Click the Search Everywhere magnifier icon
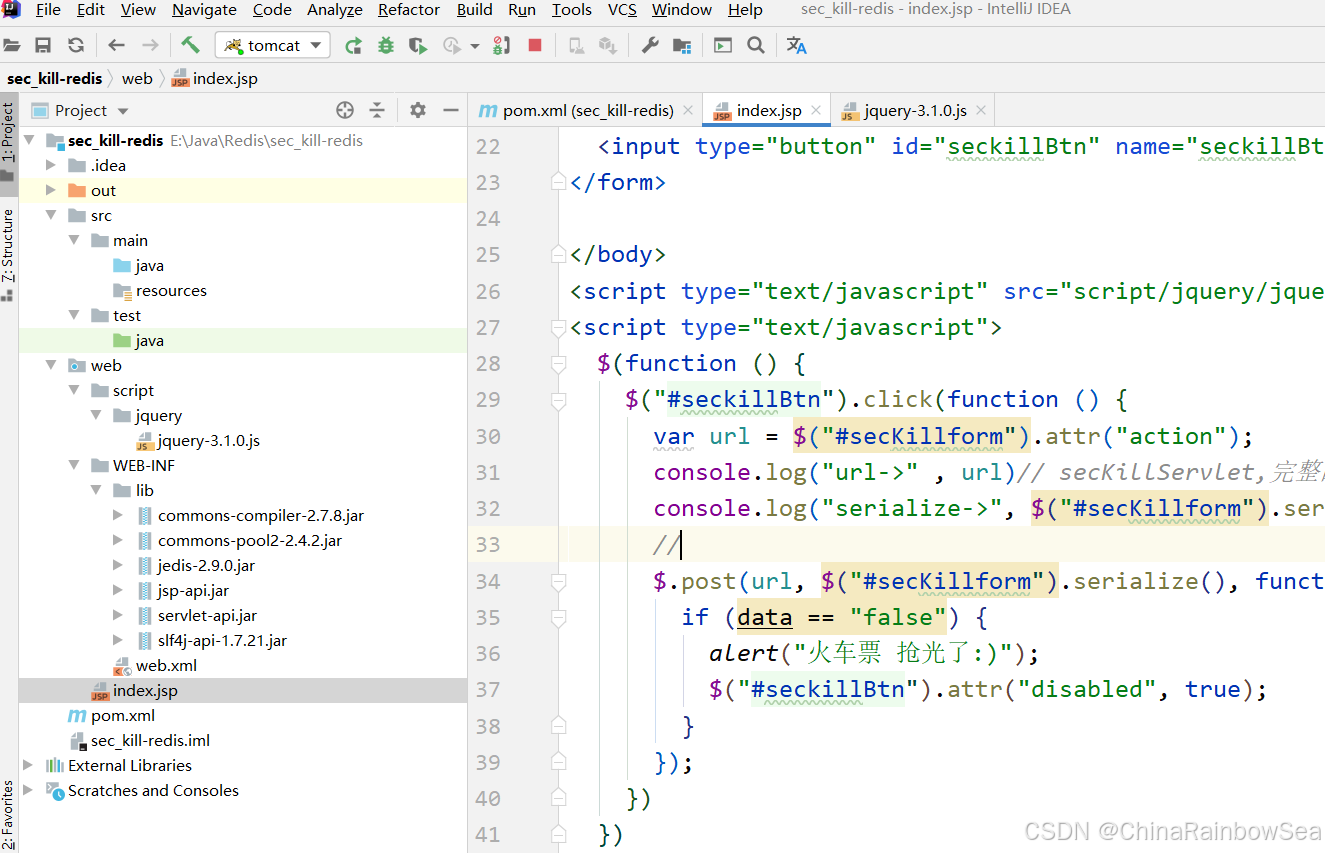 (756, 45)
